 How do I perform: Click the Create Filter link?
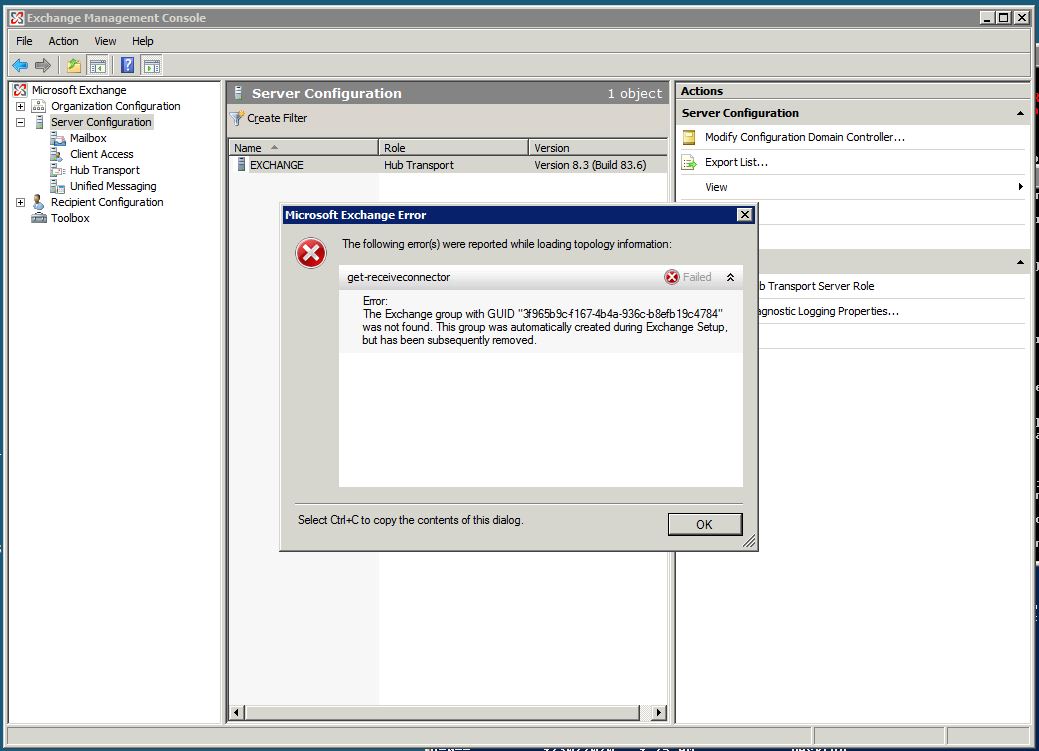277,118
